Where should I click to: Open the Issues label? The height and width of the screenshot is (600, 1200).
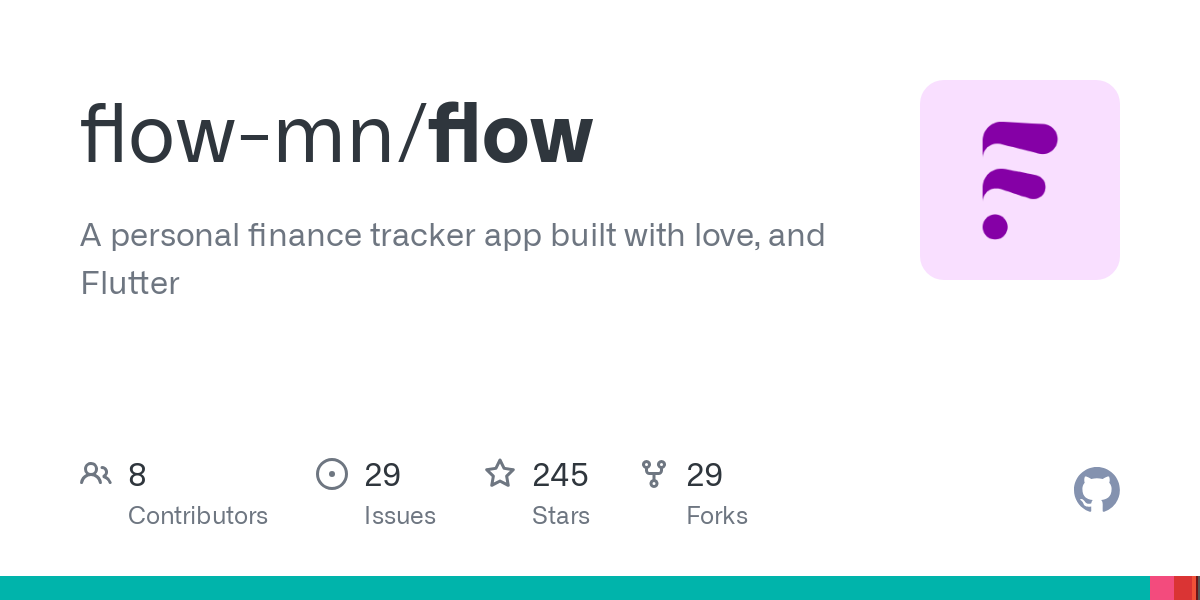tap(400, 516)
